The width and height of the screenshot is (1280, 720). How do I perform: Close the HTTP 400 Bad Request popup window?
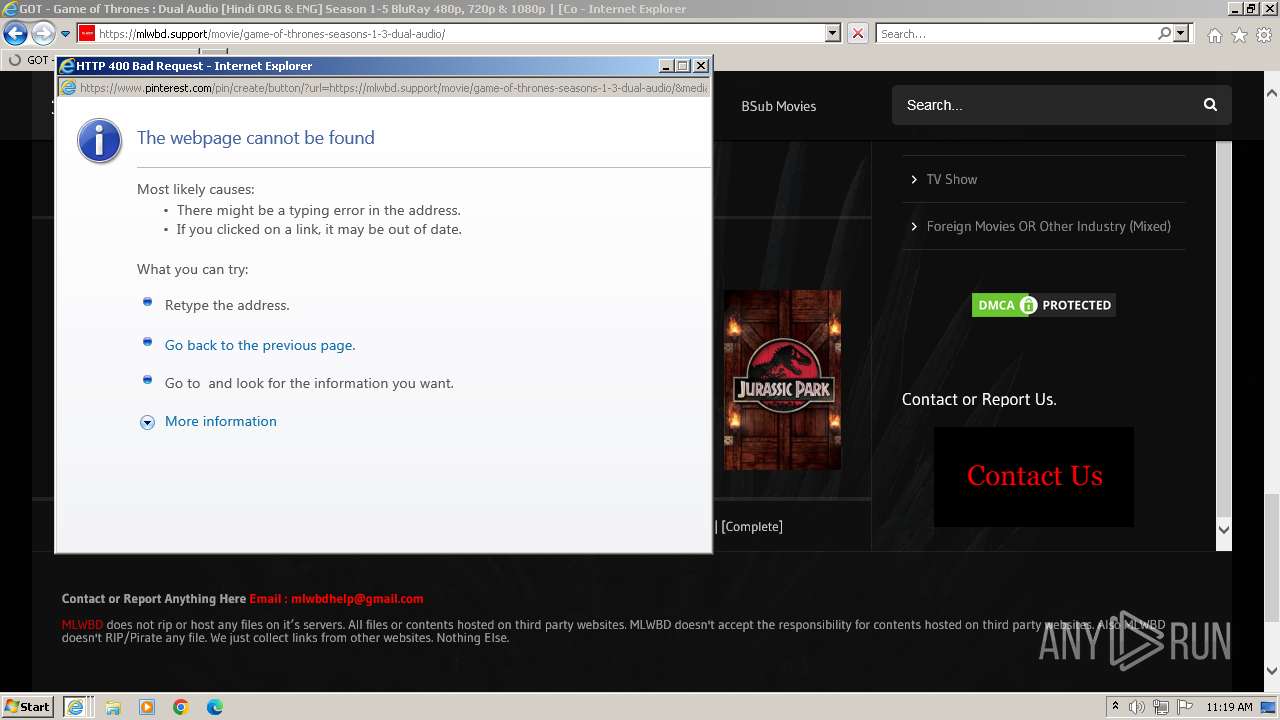(x=701, y=66)
